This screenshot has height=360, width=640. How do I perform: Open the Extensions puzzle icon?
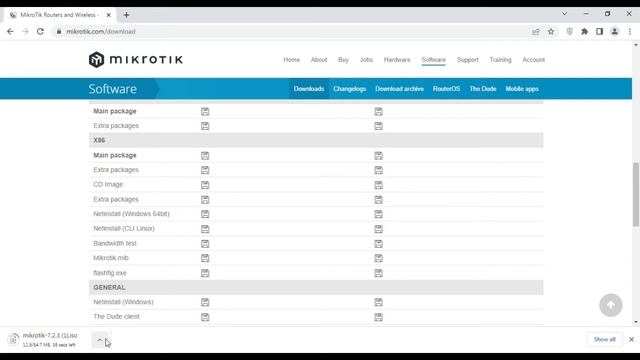tap(584, 31)
